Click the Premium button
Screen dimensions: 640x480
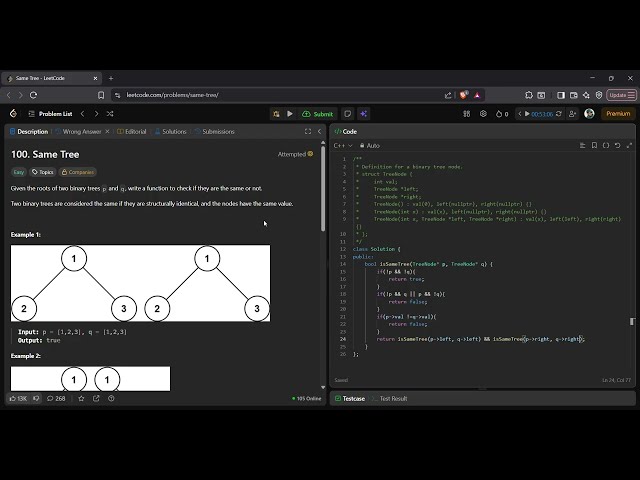(618, 113)
